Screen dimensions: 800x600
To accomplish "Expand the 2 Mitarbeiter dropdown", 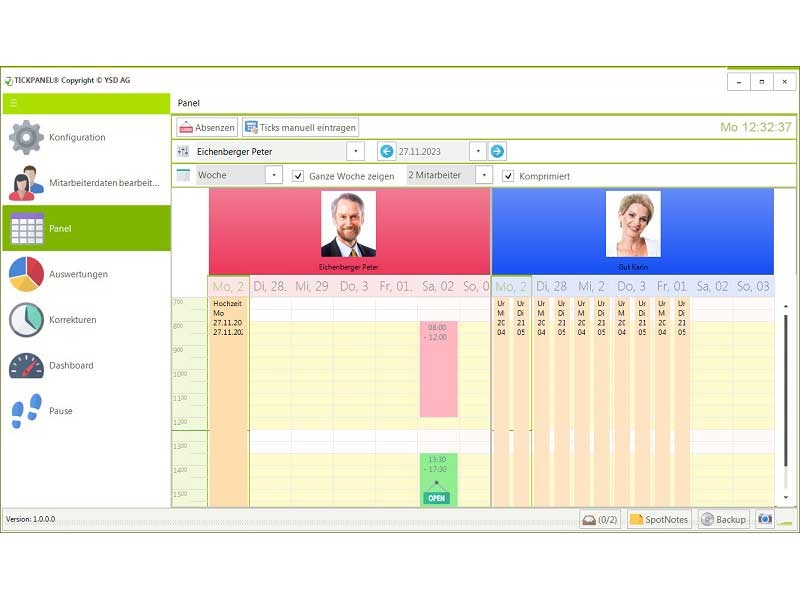I will pos(484,176).
